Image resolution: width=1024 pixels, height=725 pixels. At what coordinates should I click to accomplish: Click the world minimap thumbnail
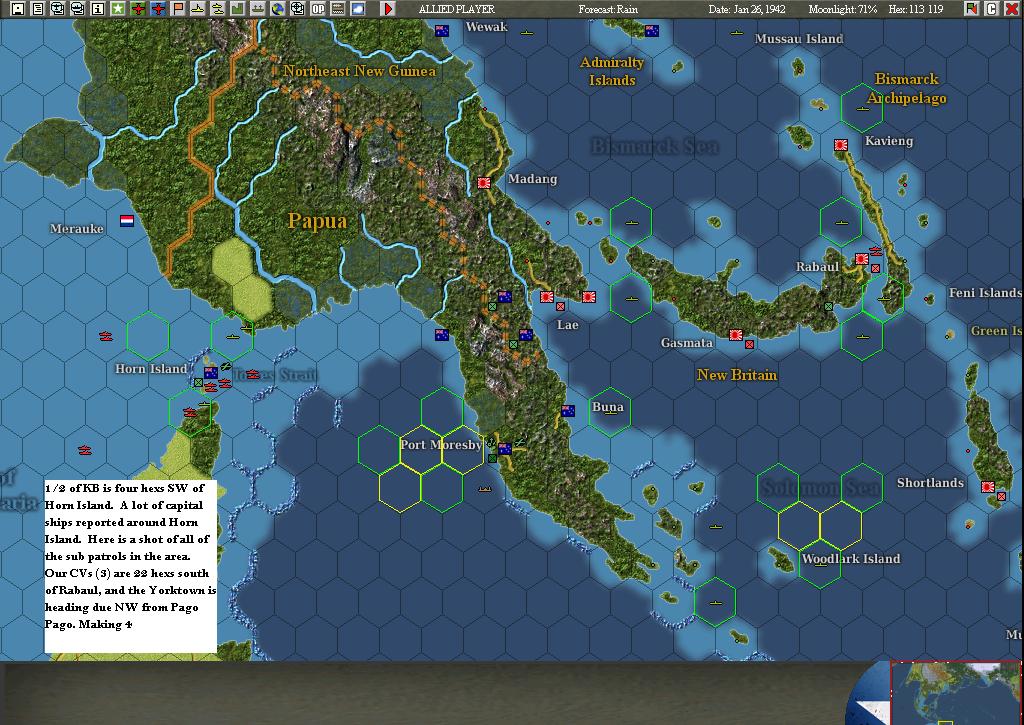(956, 694)
